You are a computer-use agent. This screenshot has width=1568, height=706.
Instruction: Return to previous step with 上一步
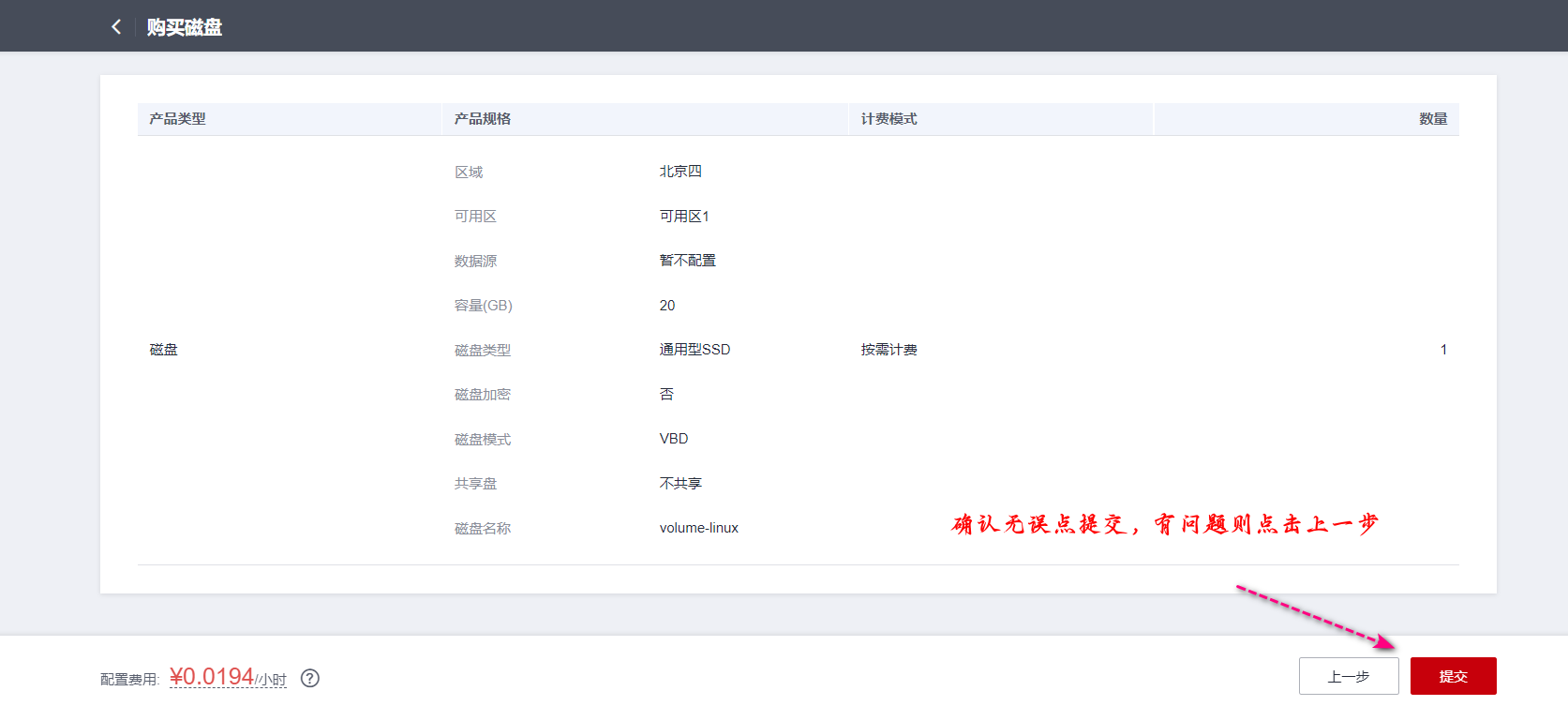click(x=1349, y=676)
